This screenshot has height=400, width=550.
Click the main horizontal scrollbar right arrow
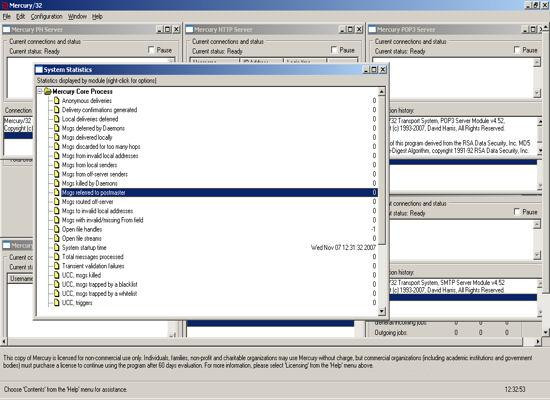tap(538, 341)
